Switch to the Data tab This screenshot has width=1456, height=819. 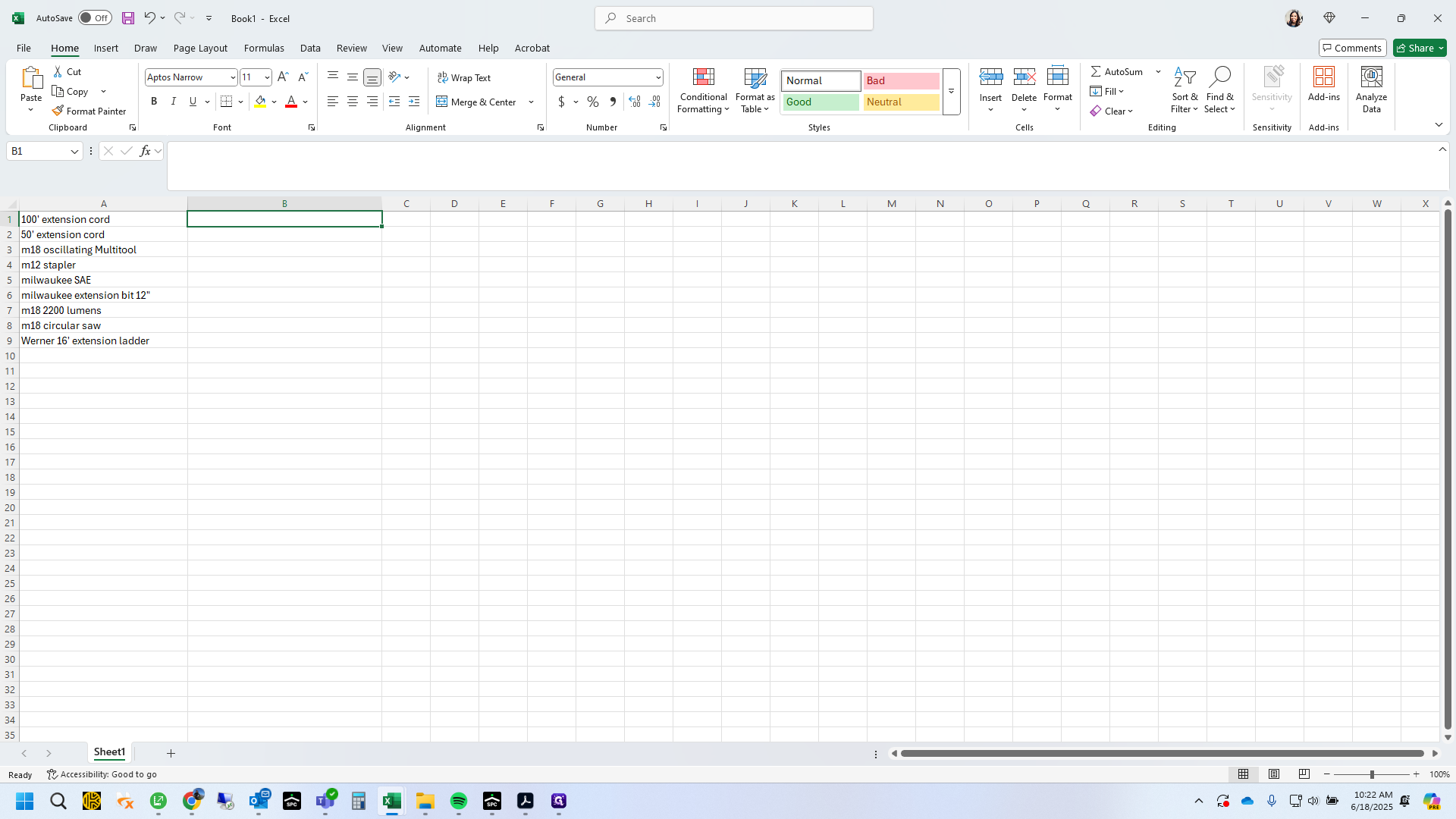pyautogui.click(x=310, y=48)
